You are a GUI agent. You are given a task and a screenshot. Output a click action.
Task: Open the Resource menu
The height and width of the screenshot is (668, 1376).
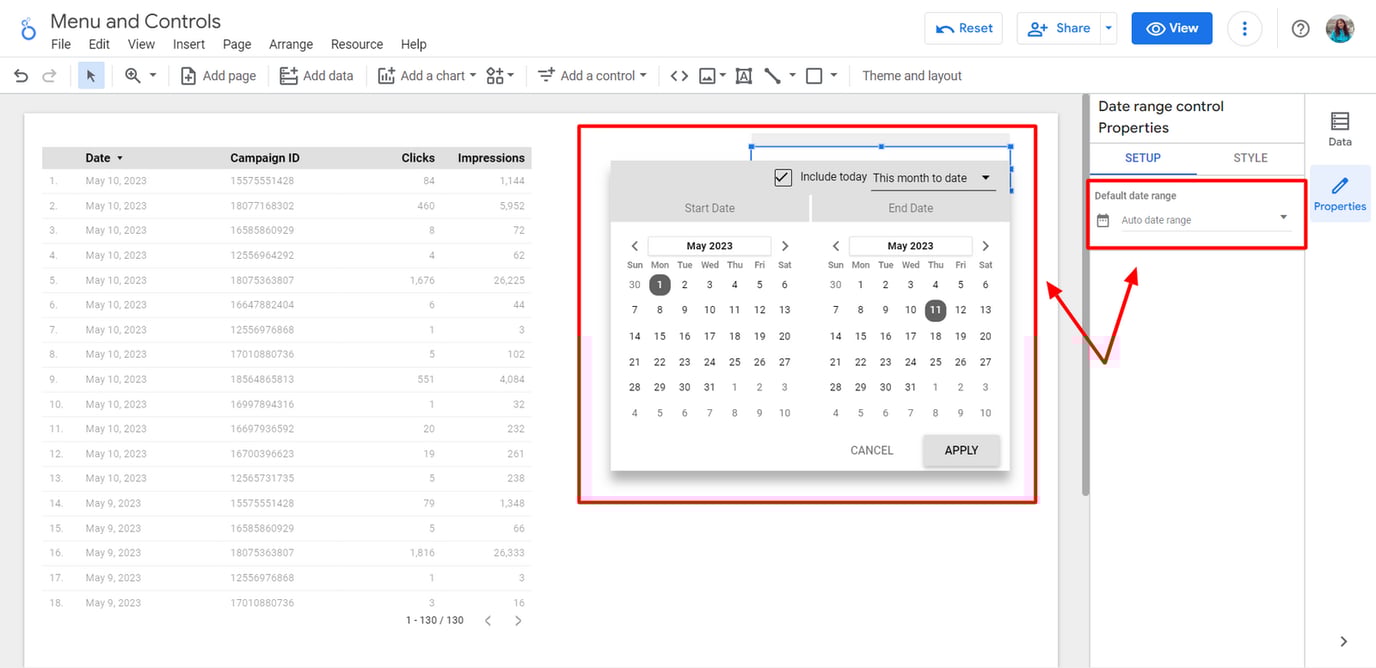pyautogui.click(x=357, y=44)
